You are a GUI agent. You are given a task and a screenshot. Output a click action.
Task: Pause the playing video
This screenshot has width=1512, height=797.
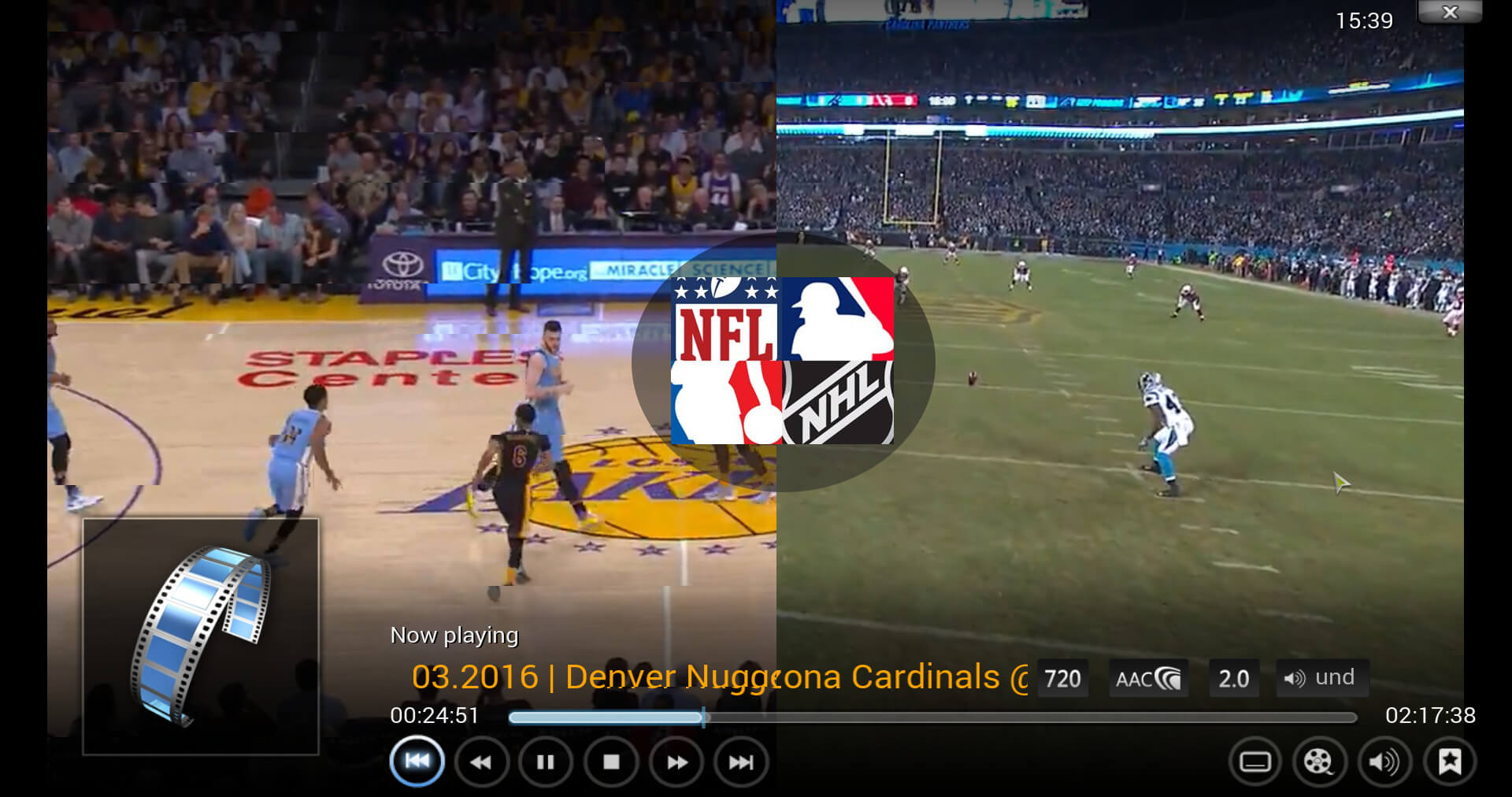pyautogui.click(x=546, y=762)
